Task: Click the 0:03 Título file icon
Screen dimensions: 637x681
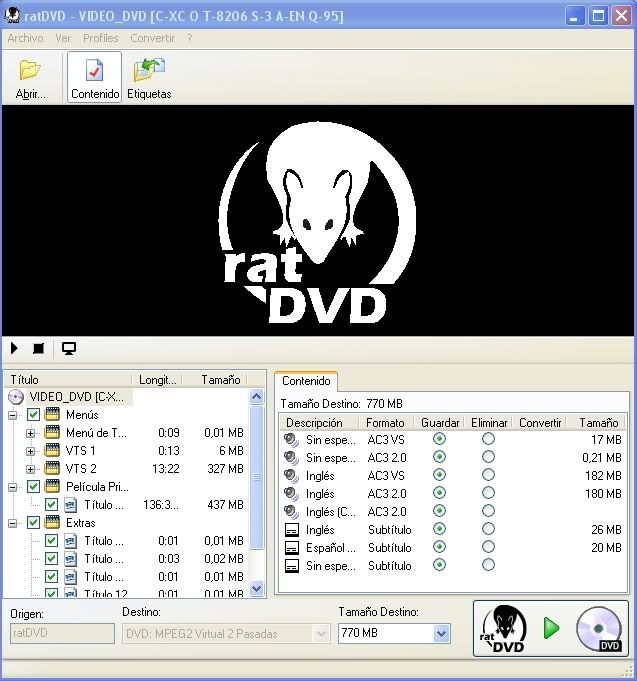Action: tap(70, 559)
